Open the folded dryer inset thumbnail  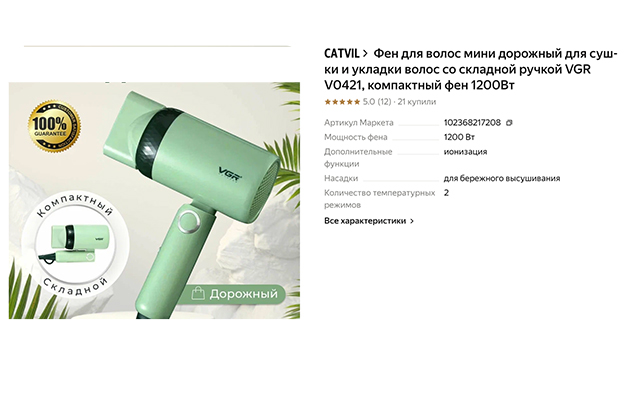75,245
